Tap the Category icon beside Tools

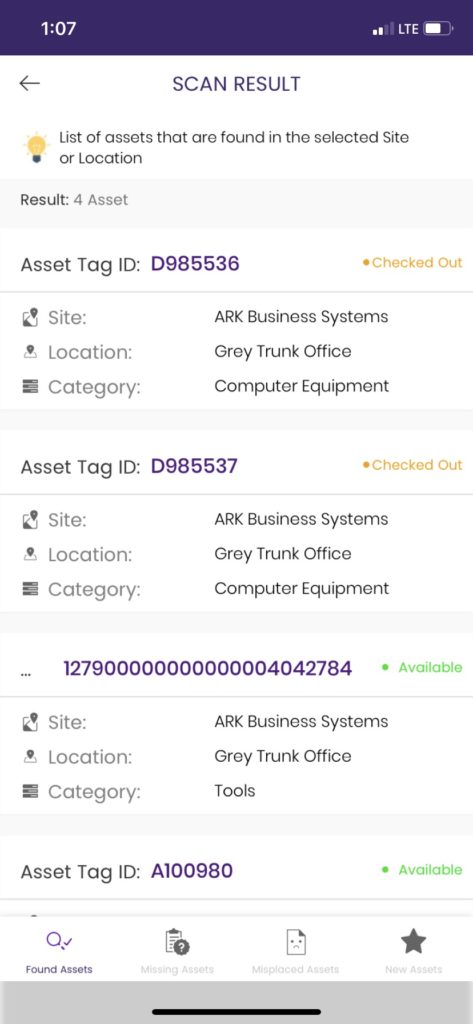point(30,792)
